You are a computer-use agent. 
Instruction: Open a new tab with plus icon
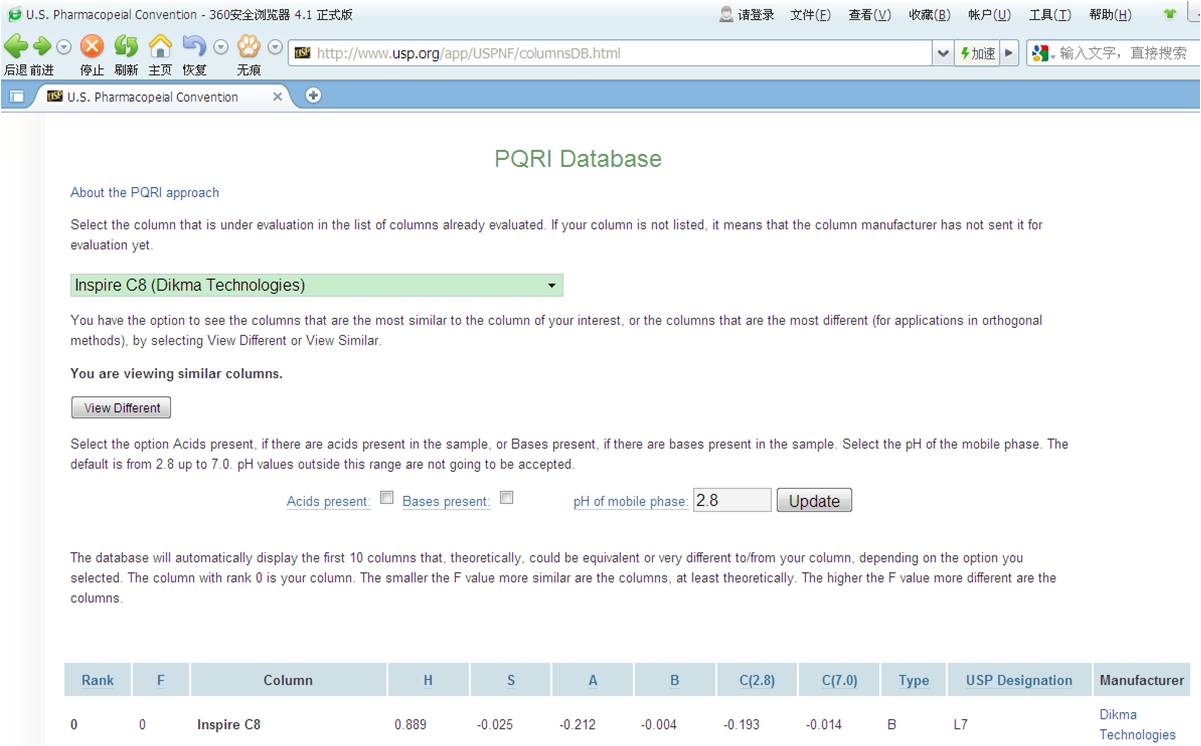313,95
